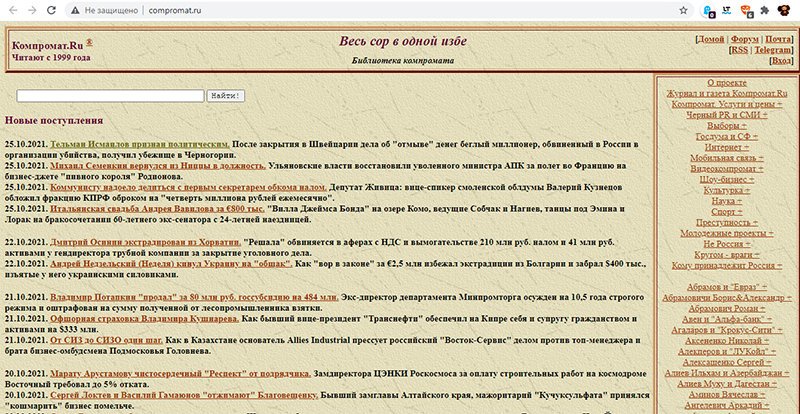This screenshot has width=800, height=414.
Task: Open О проекте in the sidebar
Action: pos(727,83)
